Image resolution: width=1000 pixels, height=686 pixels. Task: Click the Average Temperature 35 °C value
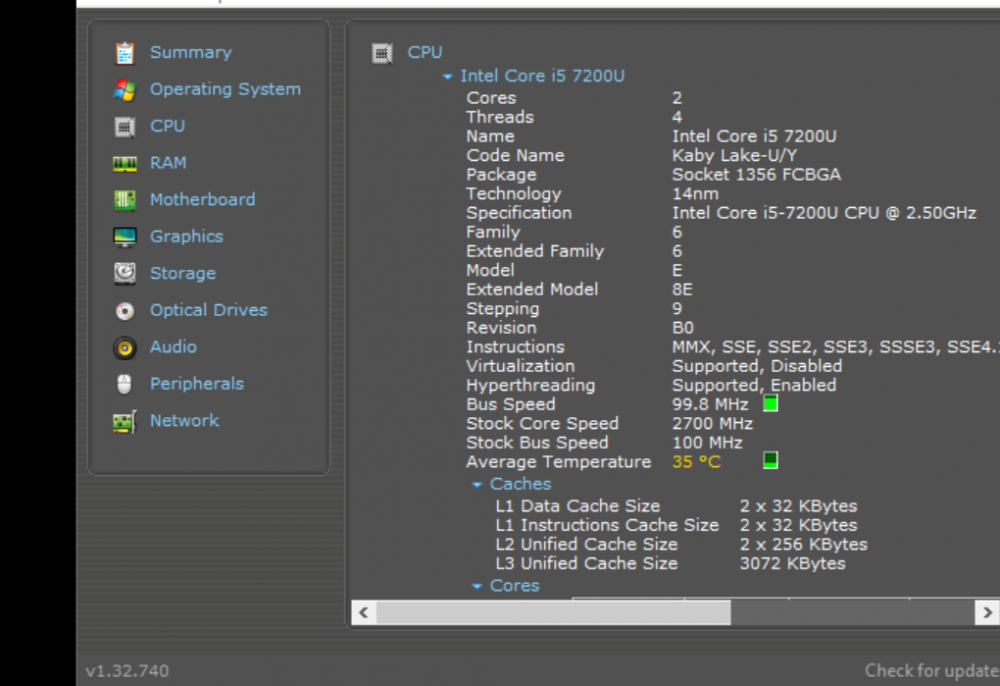pyautogui.click(x=696, y=462)
